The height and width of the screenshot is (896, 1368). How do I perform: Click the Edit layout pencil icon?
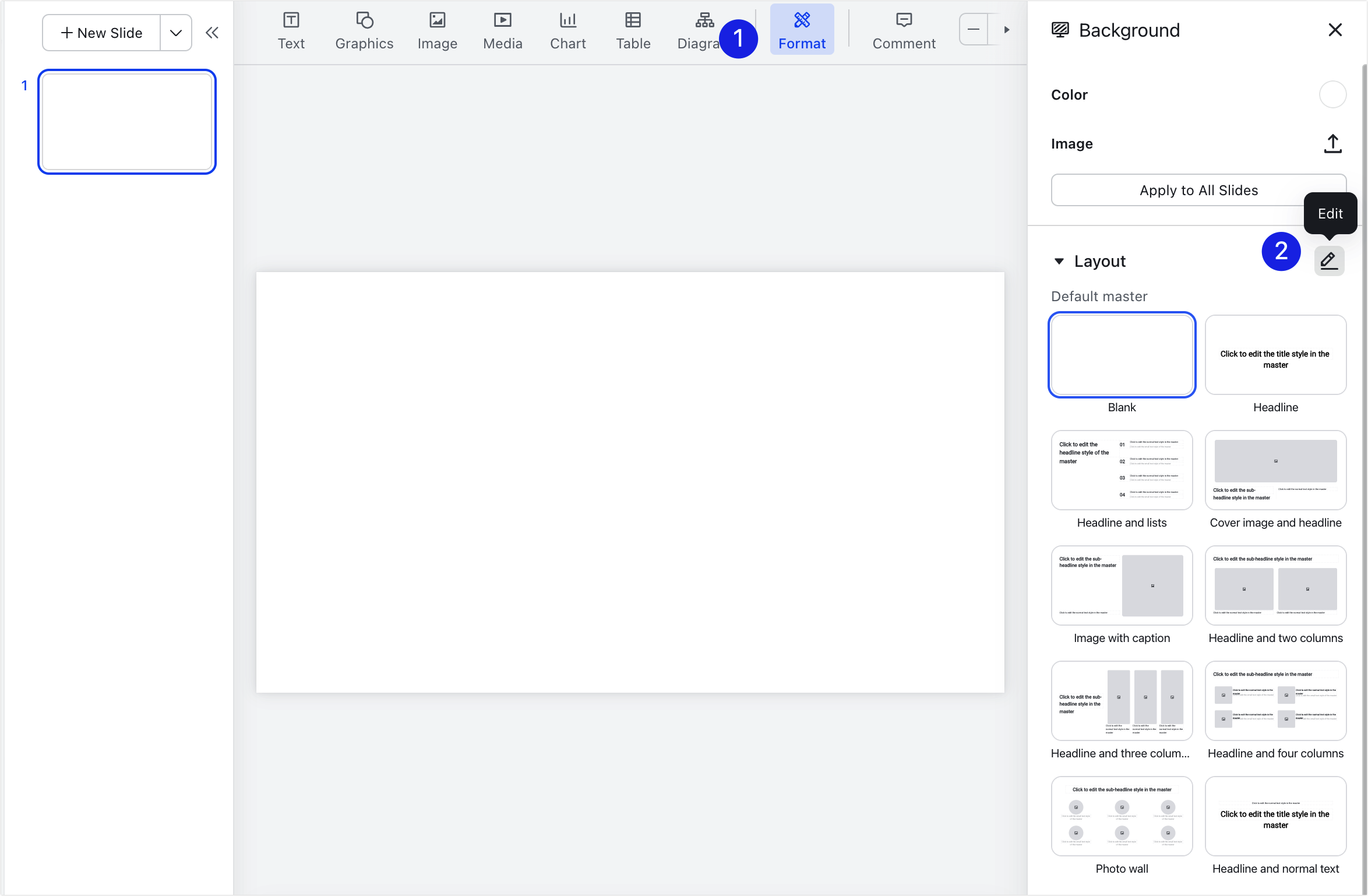click(1329, 260)
